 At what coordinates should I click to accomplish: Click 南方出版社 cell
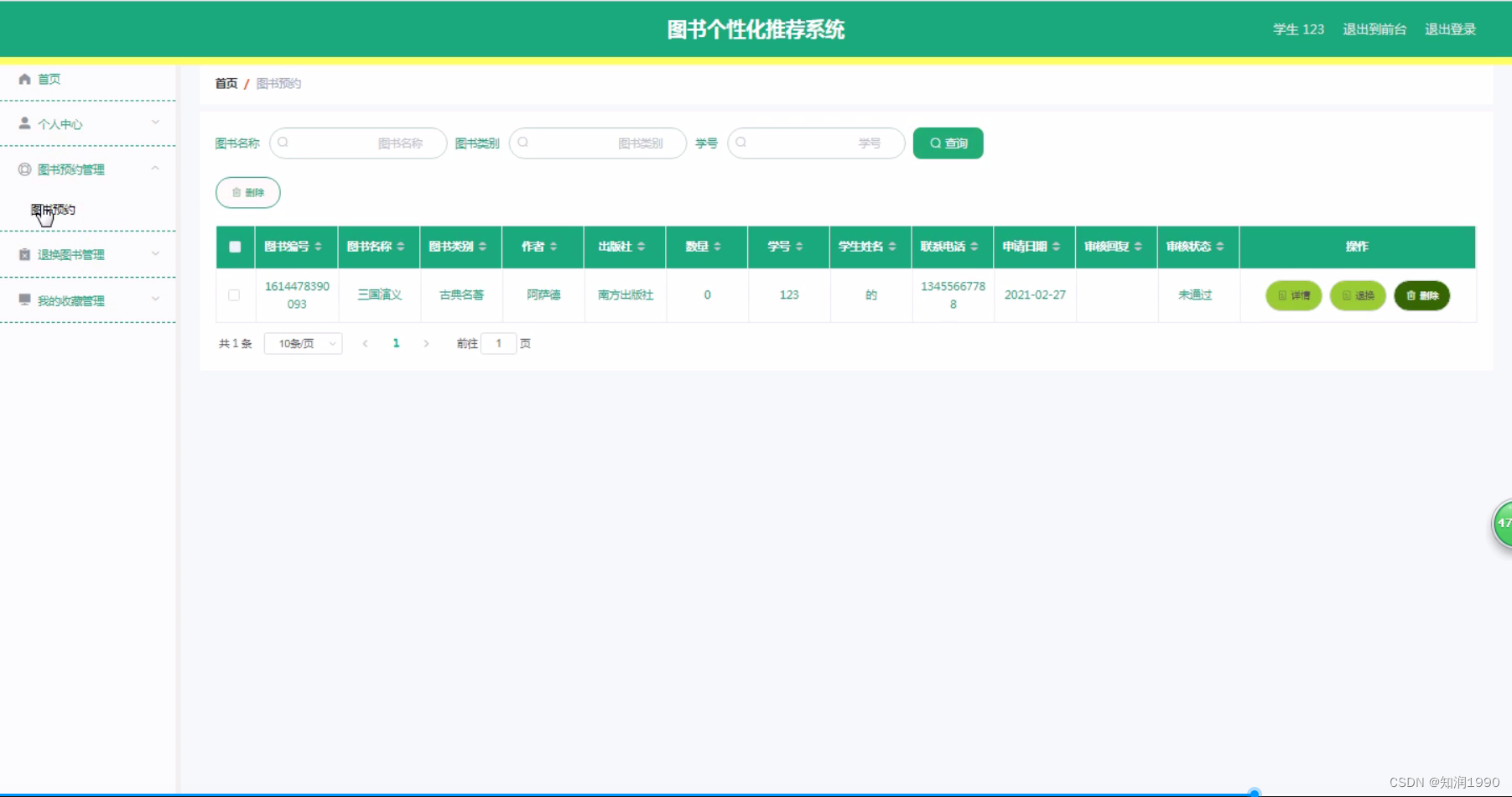(626, 295)
